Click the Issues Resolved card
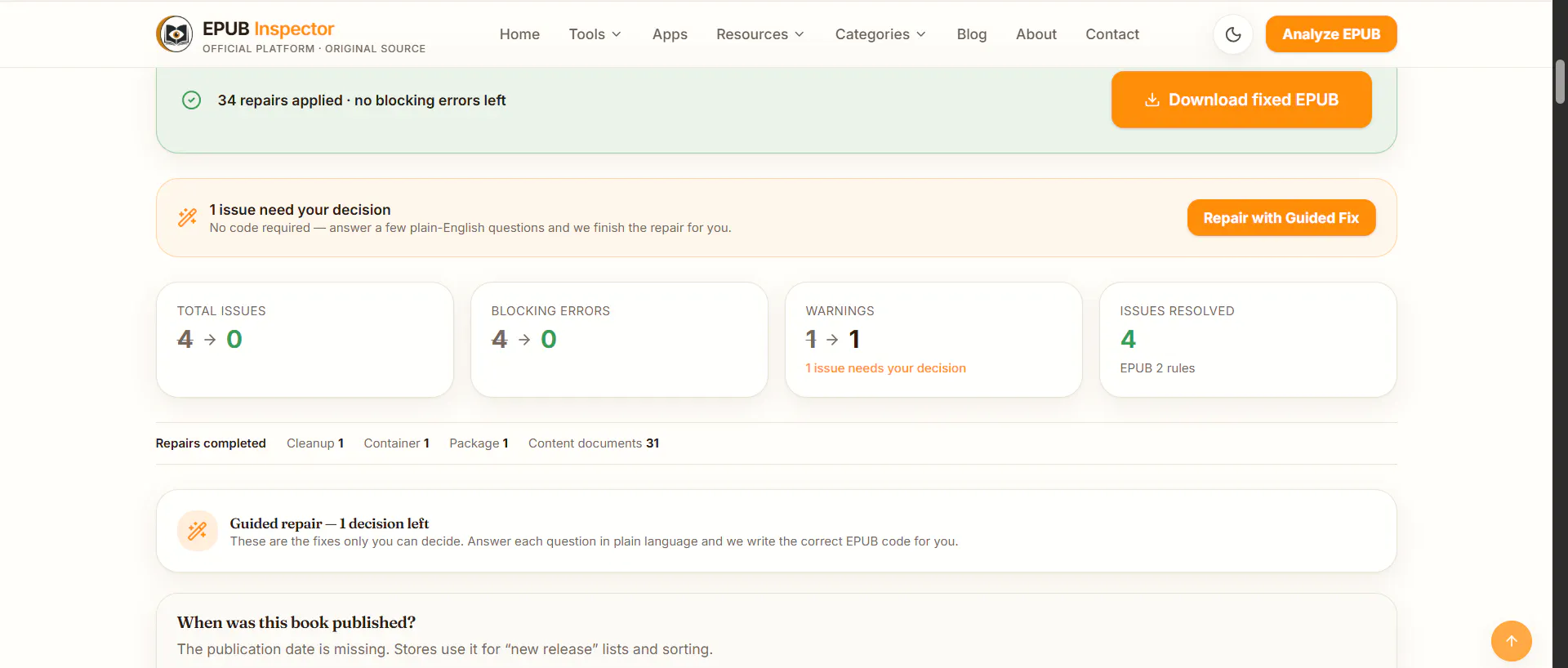Viewport: 1568px width, 668px height. point(1248,340)
